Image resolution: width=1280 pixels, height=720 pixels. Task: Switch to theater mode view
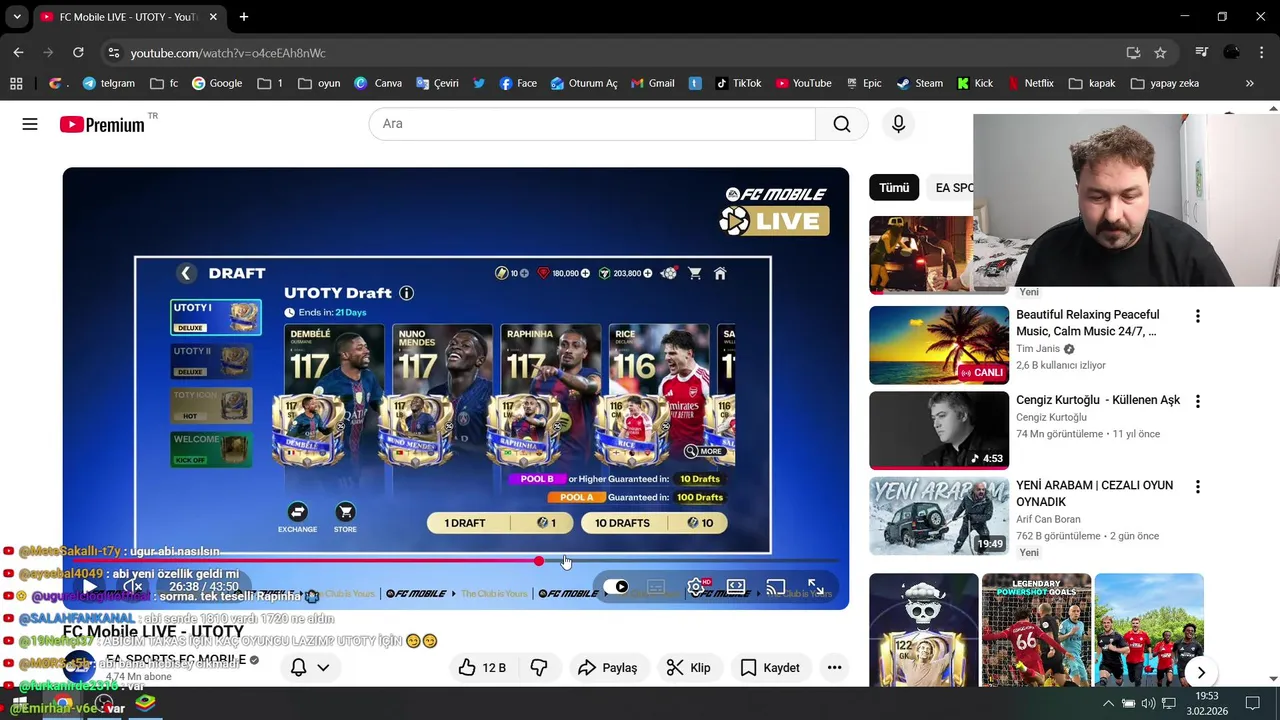tap(736, 587)
